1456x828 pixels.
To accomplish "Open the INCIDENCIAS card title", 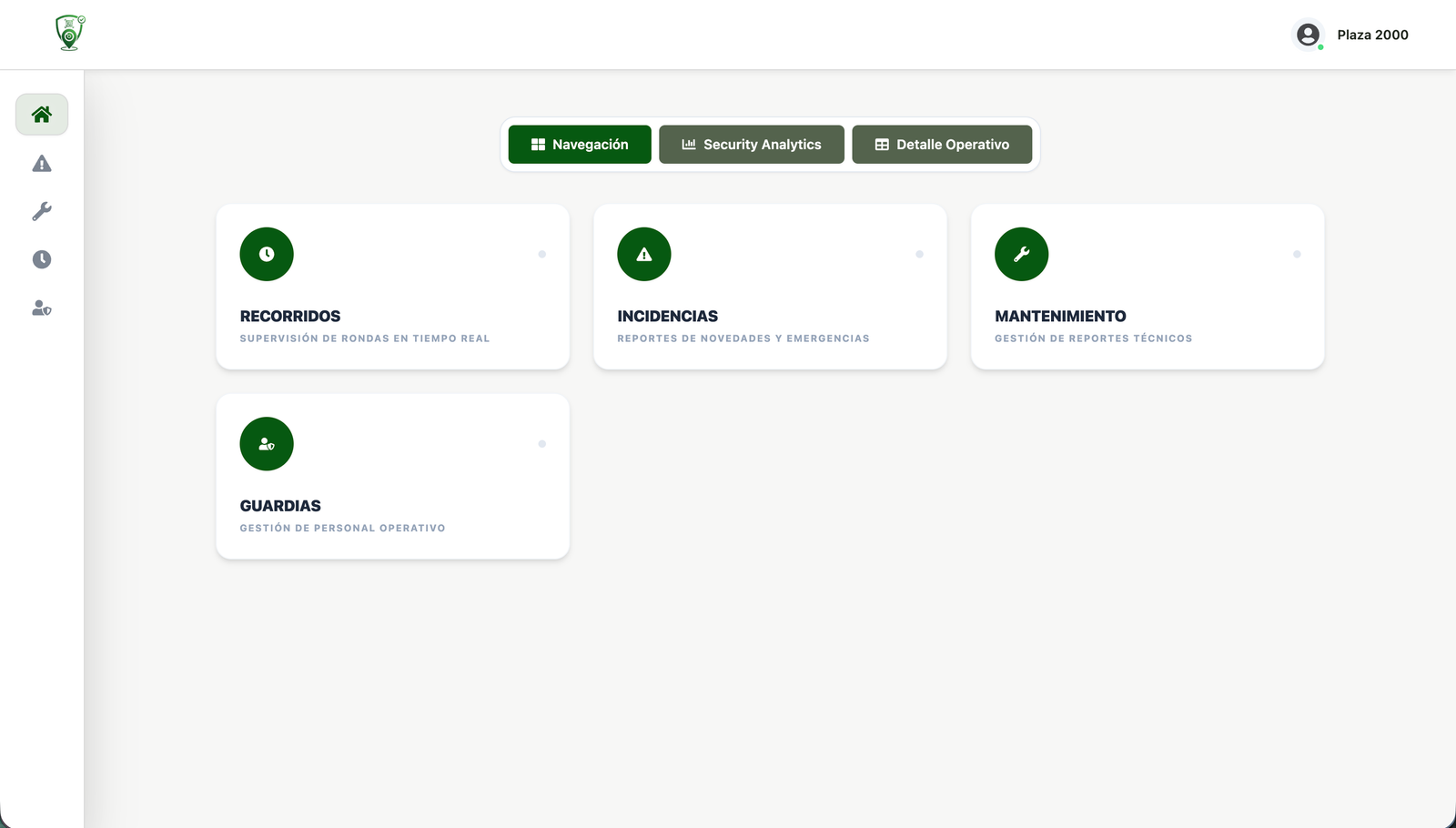I will coord(668,316).
